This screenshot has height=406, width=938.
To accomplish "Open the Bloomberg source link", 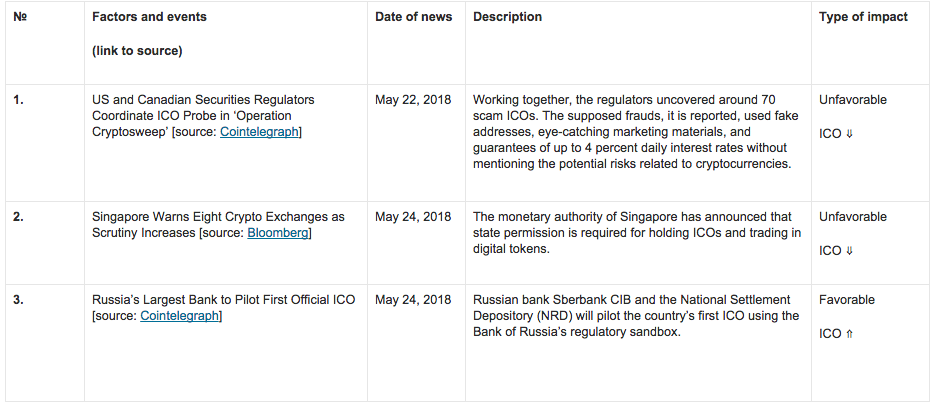I will coord(278,233).
